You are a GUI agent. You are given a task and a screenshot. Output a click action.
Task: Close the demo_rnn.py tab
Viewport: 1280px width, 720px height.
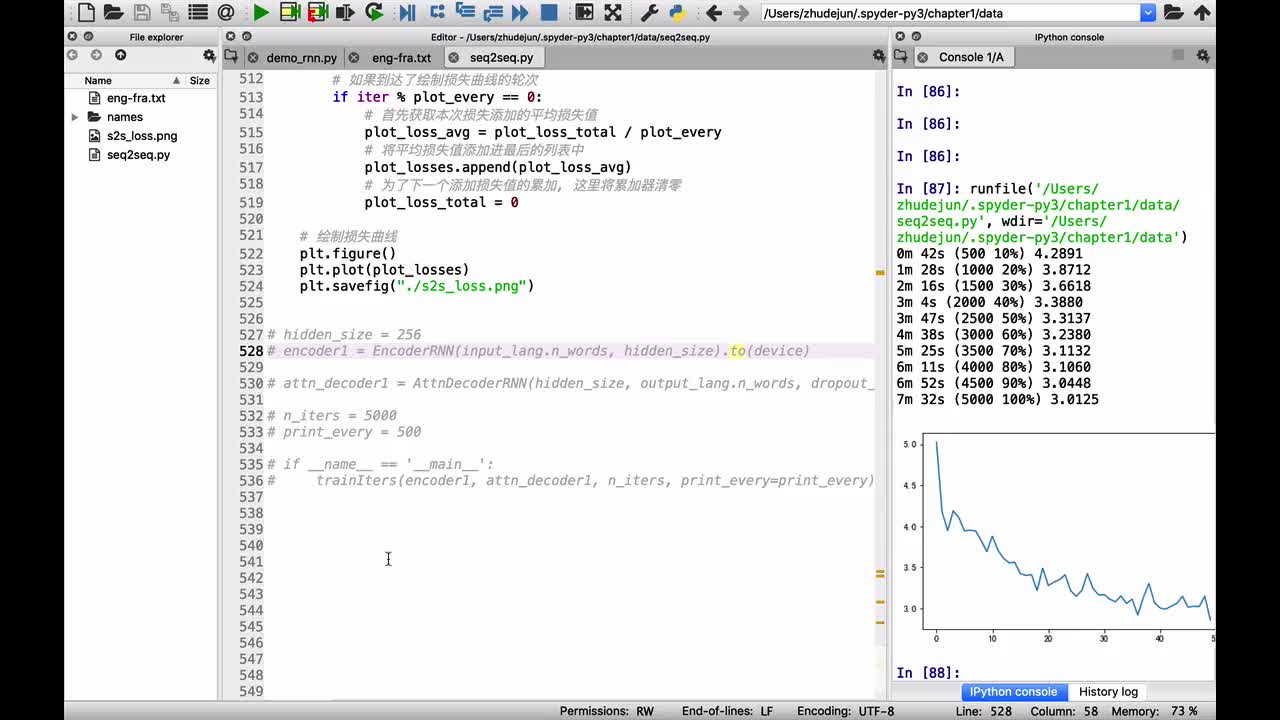point(253,58)
